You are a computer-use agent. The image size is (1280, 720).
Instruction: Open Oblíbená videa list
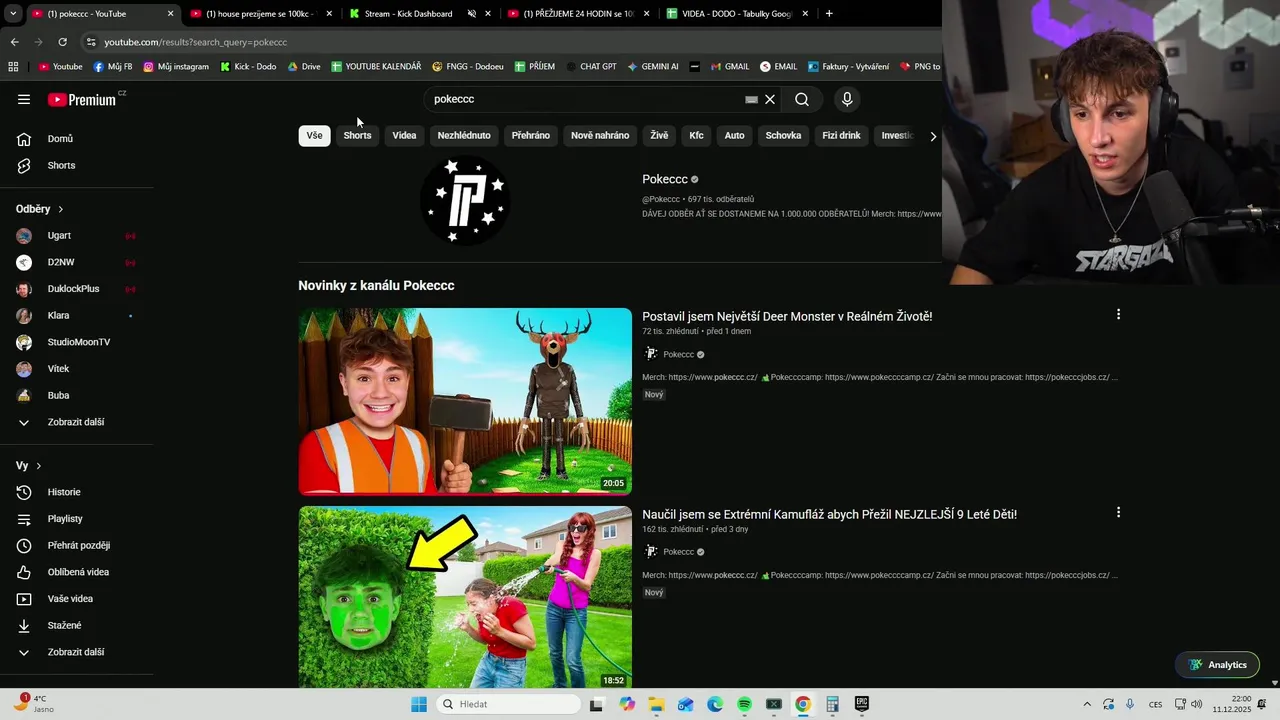[x=76, y=572]
